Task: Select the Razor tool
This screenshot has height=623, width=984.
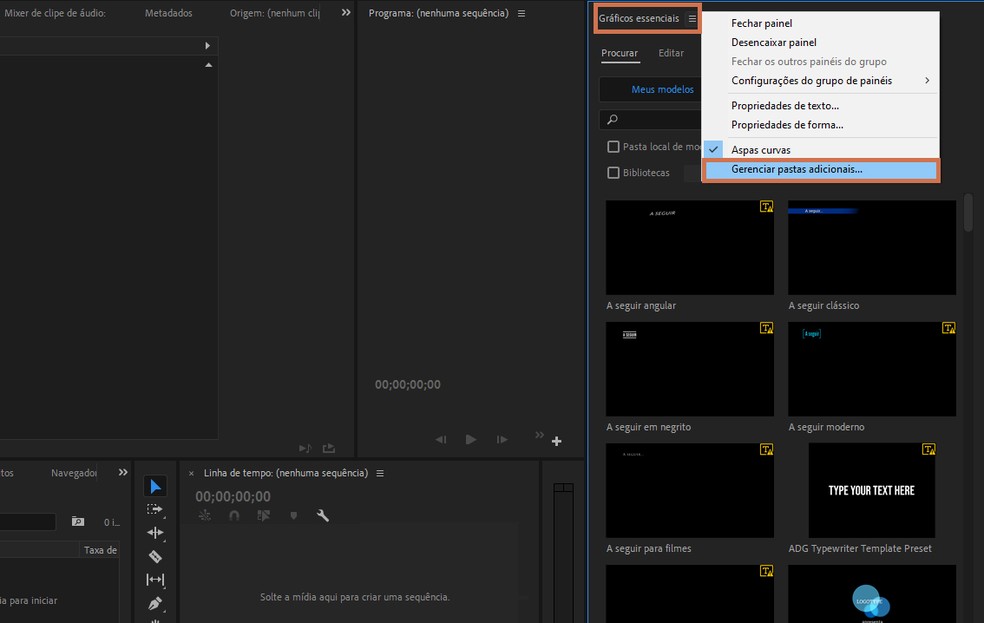Action: 155,556
